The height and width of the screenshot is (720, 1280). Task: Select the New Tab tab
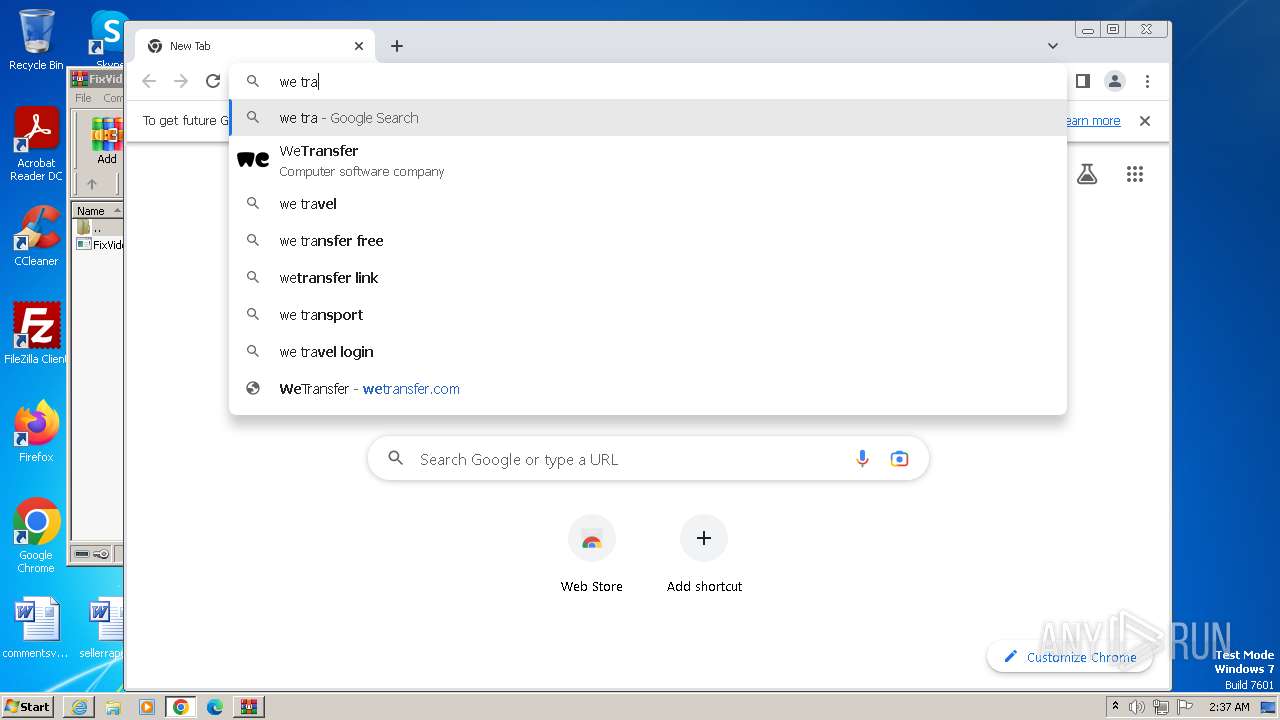pyautogui.click(x=255, y=46)
